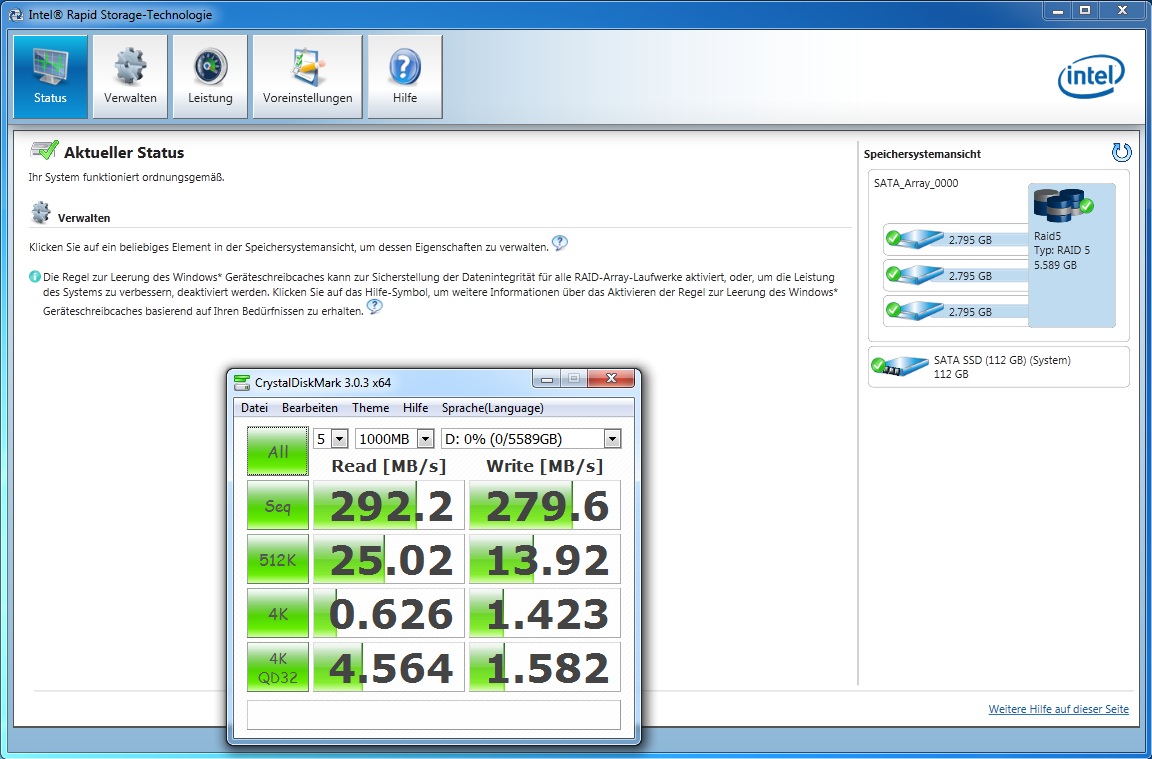This screenshot has width=1152, height=759.
Task: Open the Datei menu in CrystalDiskMark
Action: tap(254, 408)
